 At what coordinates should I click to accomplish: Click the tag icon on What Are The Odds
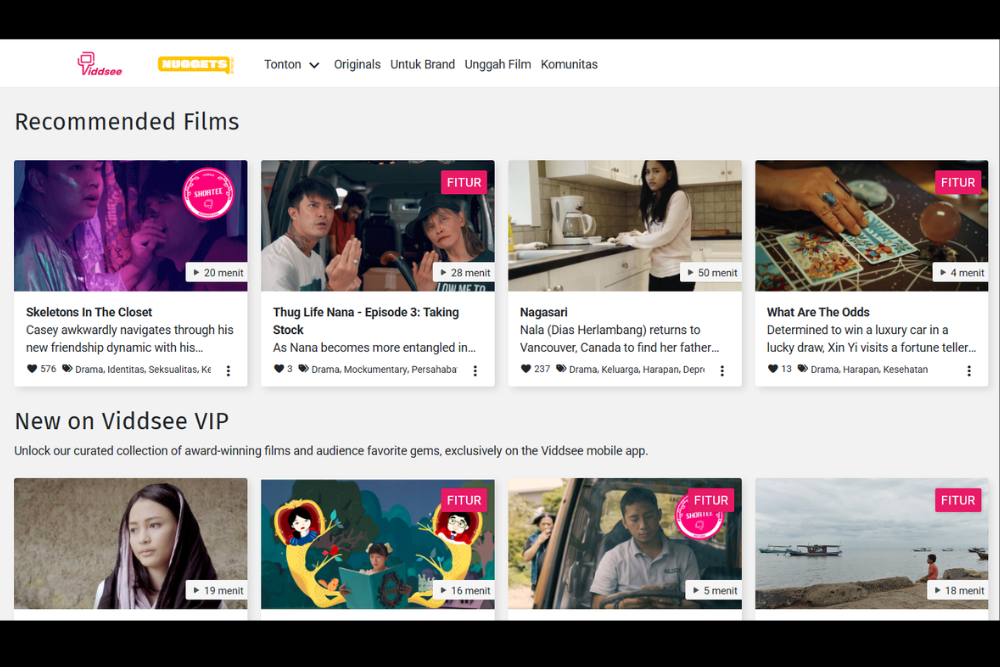click(803, 369)
